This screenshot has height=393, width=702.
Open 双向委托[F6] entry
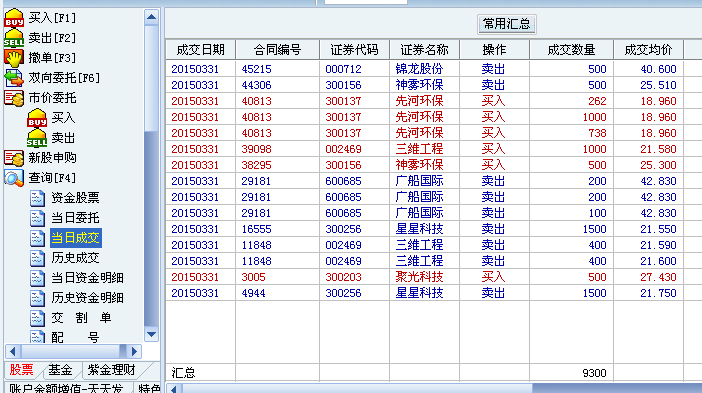pos(64,78)
